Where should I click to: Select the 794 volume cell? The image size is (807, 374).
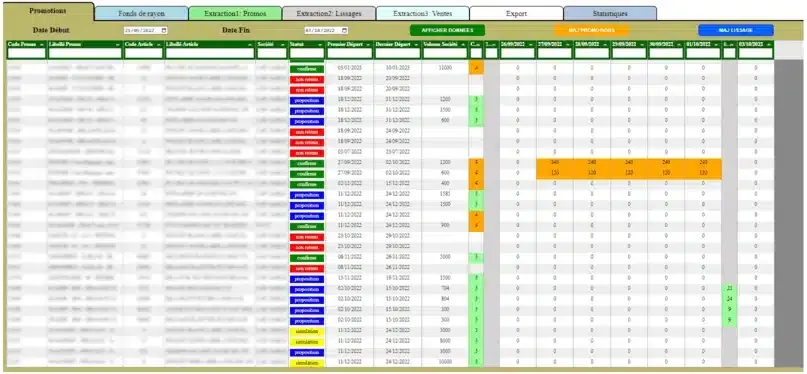point(445,289)
